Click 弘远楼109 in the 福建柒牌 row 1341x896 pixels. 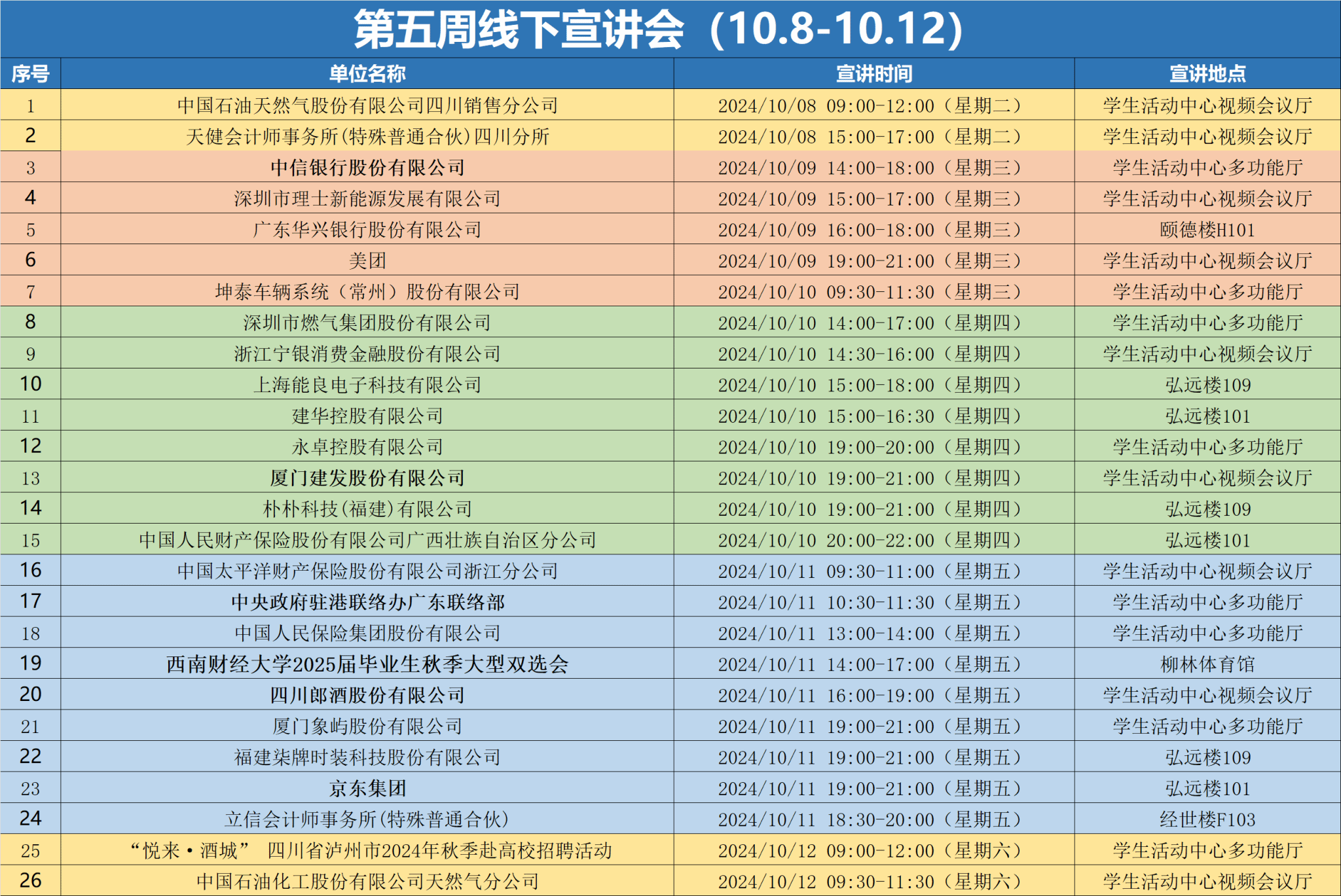coord(1207,757)
